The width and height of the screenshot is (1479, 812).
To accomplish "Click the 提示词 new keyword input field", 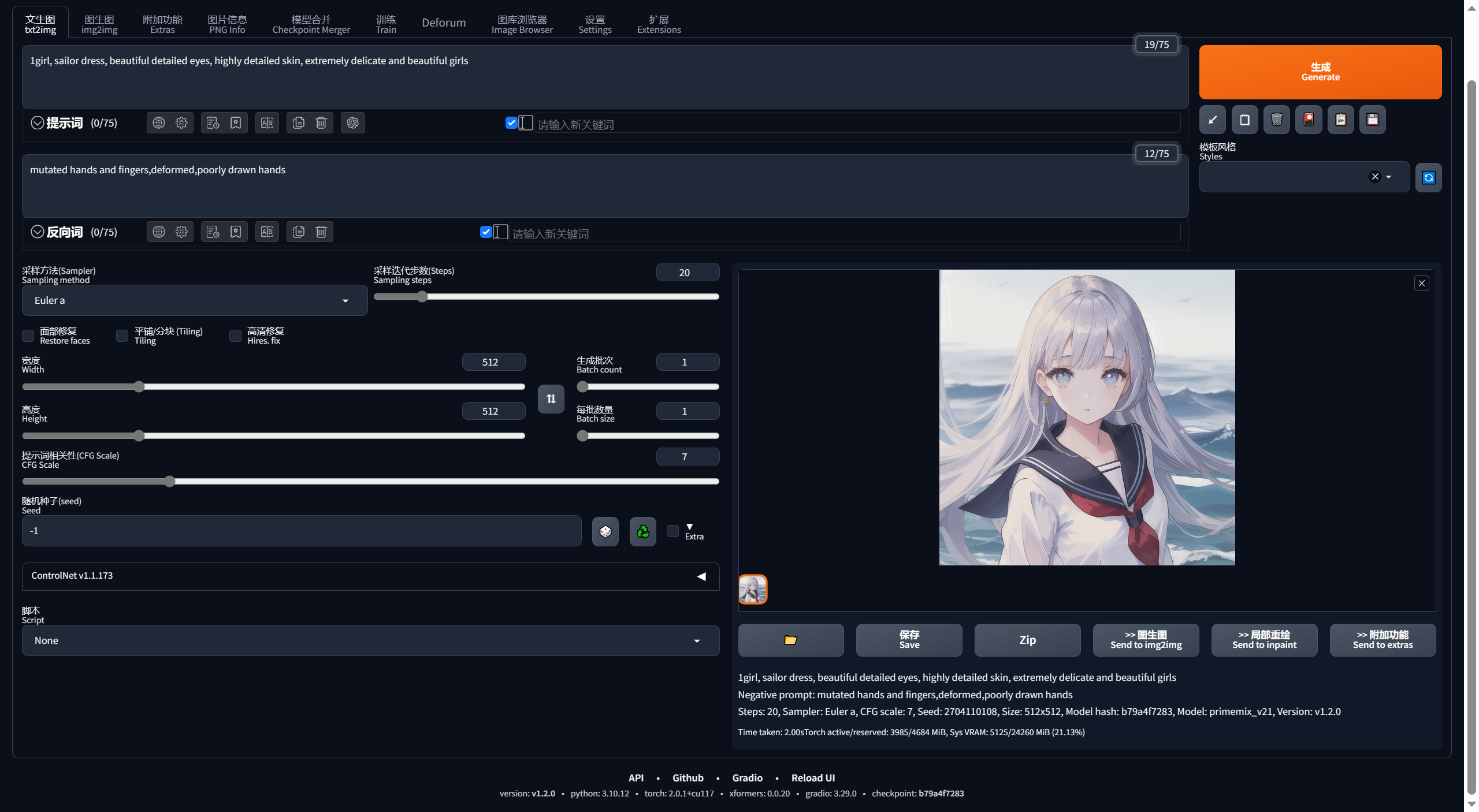I will point(857,124).
